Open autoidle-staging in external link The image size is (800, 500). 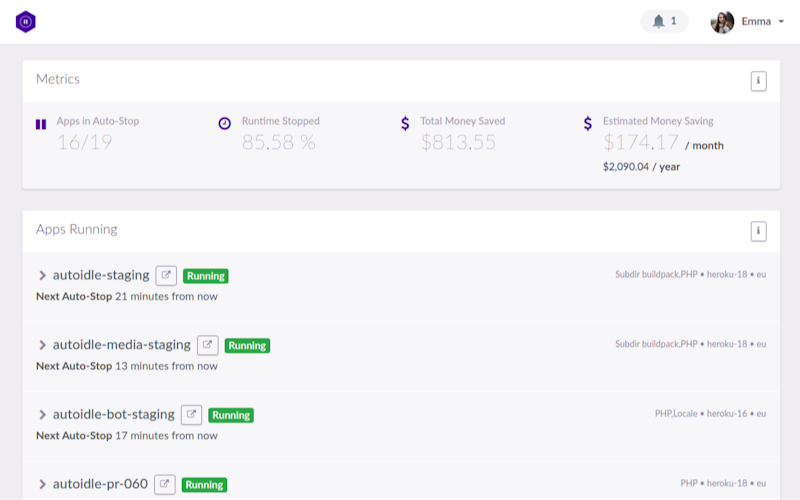point(166,275)
